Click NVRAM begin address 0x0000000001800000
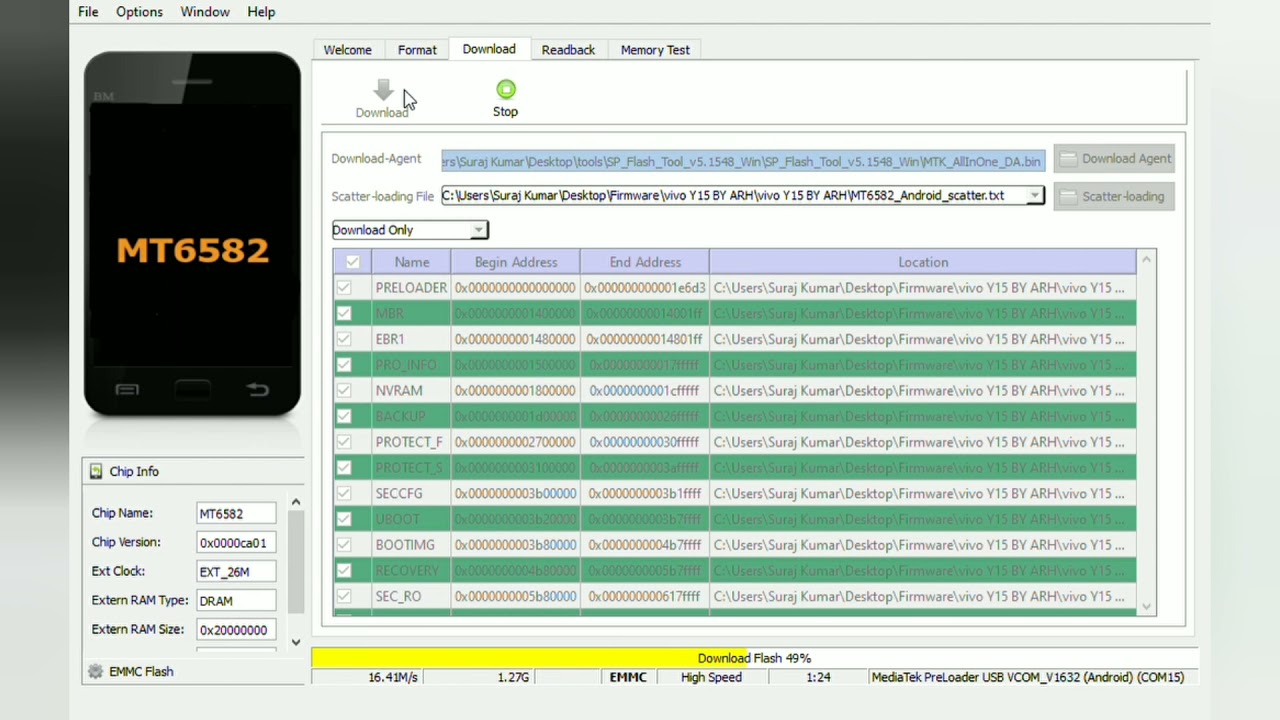The image size is (1280, 720). coord(515,391)
